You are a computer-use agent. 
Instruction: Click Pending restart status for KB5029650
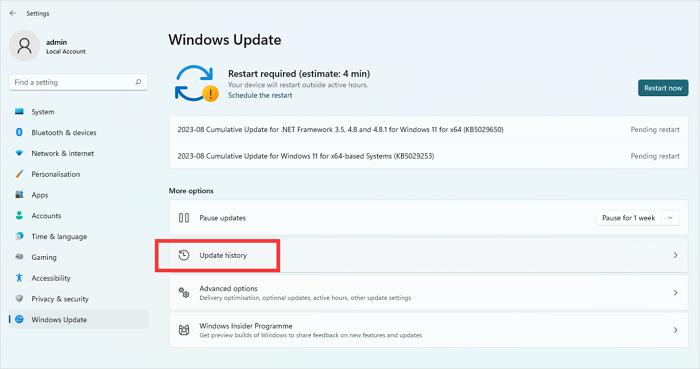pos(655,129)
